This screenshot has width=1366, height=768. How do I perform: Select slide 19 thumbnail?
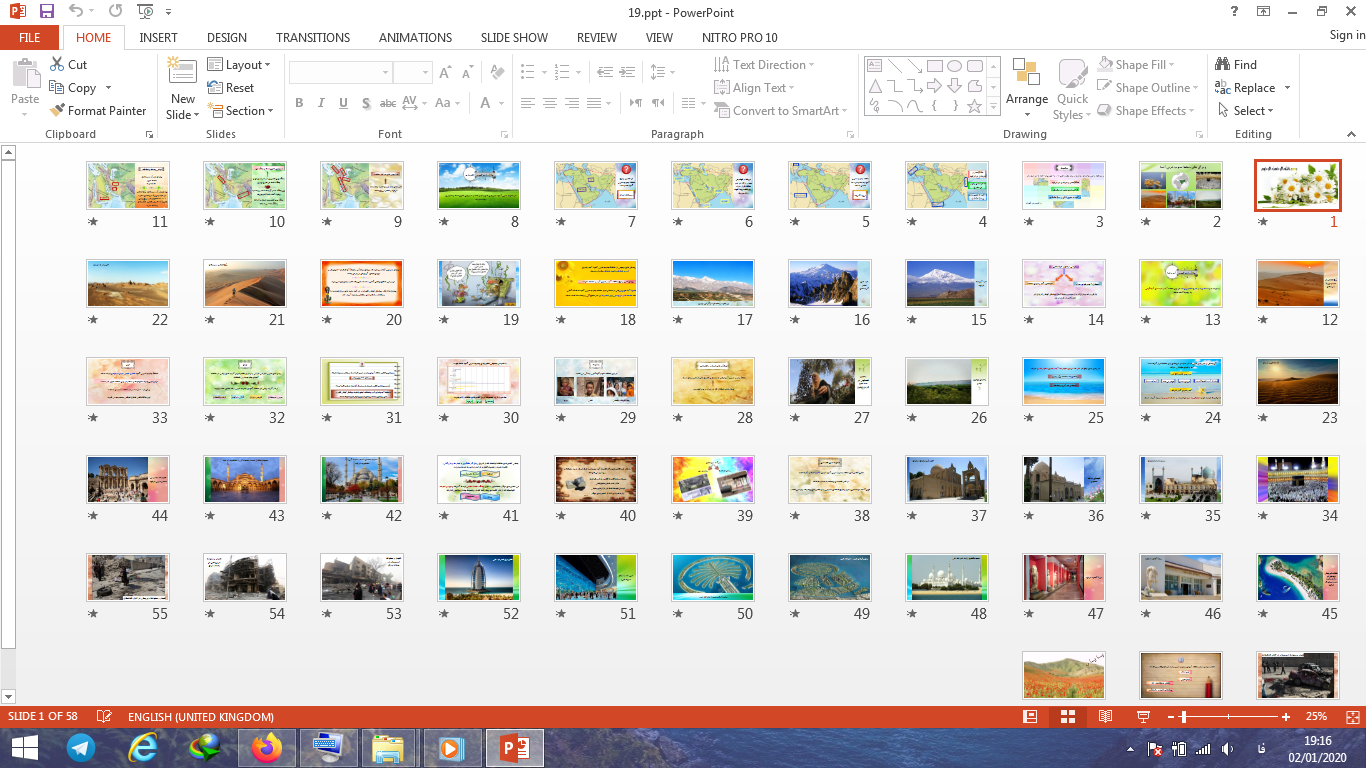[x=479, y=283]
